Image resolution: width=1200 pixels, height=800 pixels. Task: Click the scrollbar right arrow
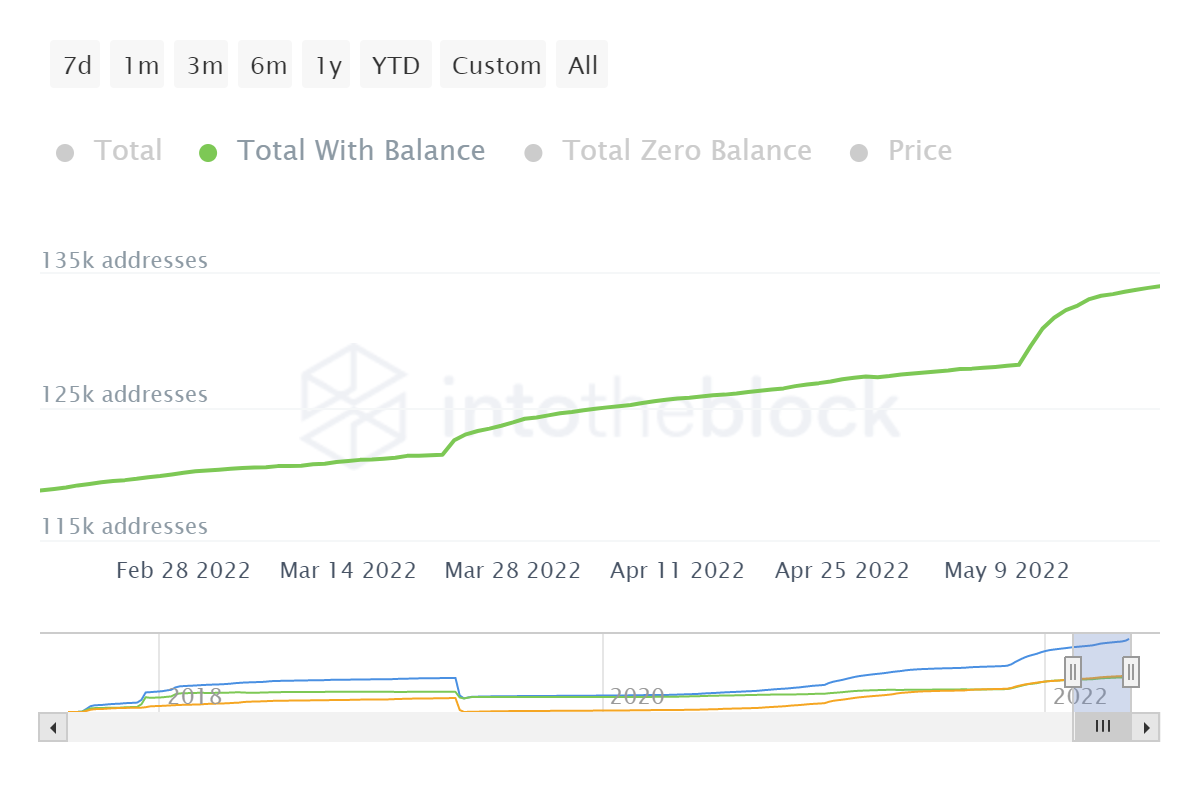(1147, 727)
